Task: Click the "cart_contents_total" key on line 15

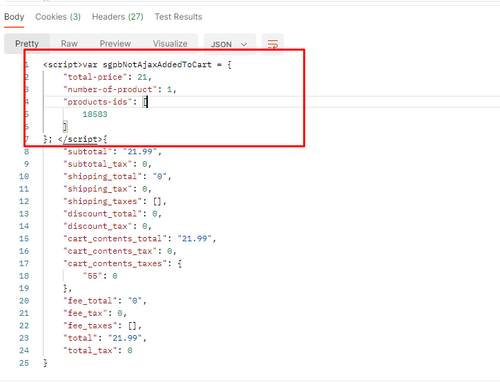Action: point(115,239)
